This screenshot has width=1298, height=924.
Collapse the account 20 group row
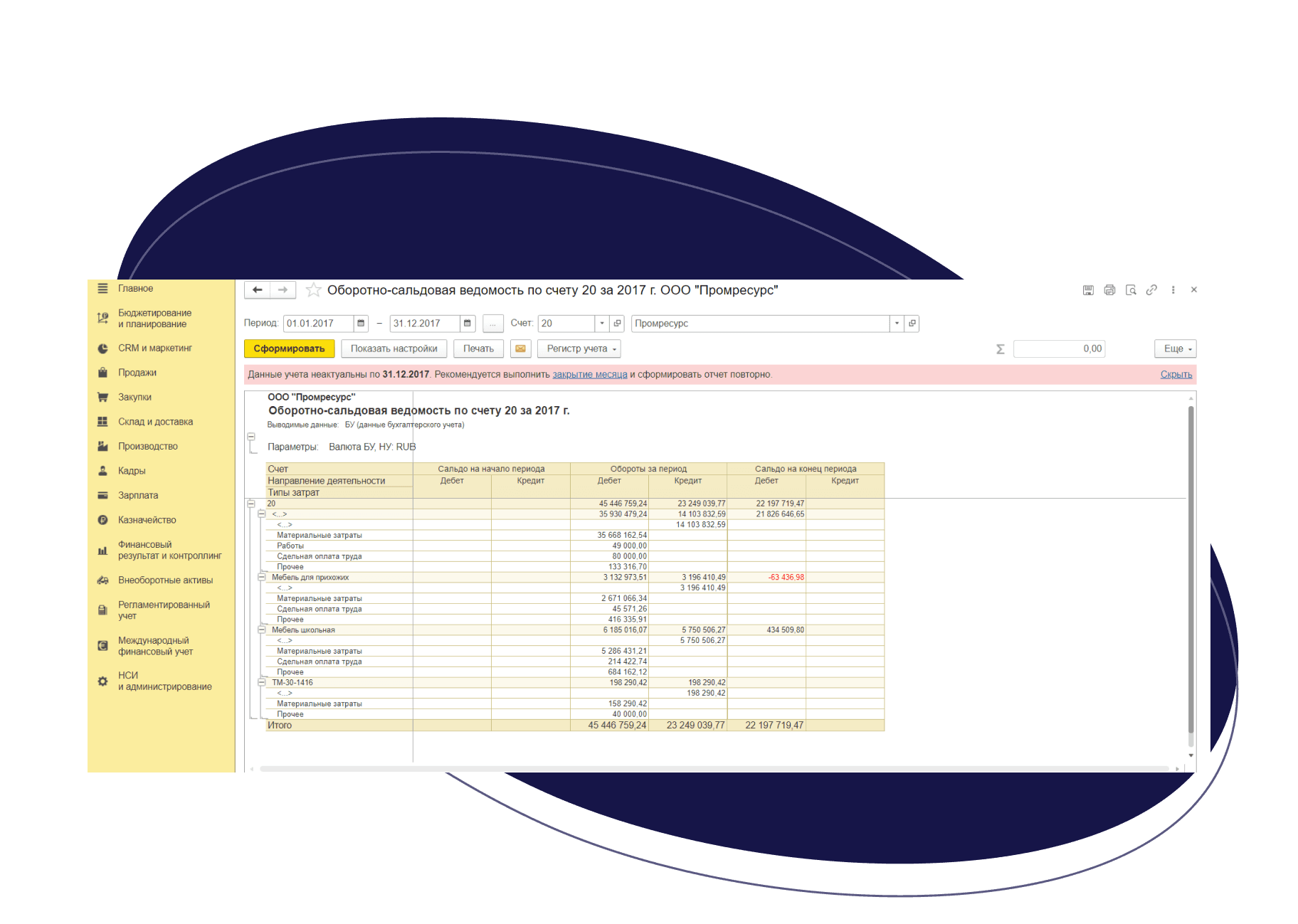pyautogui.click(x=251, y=504)
